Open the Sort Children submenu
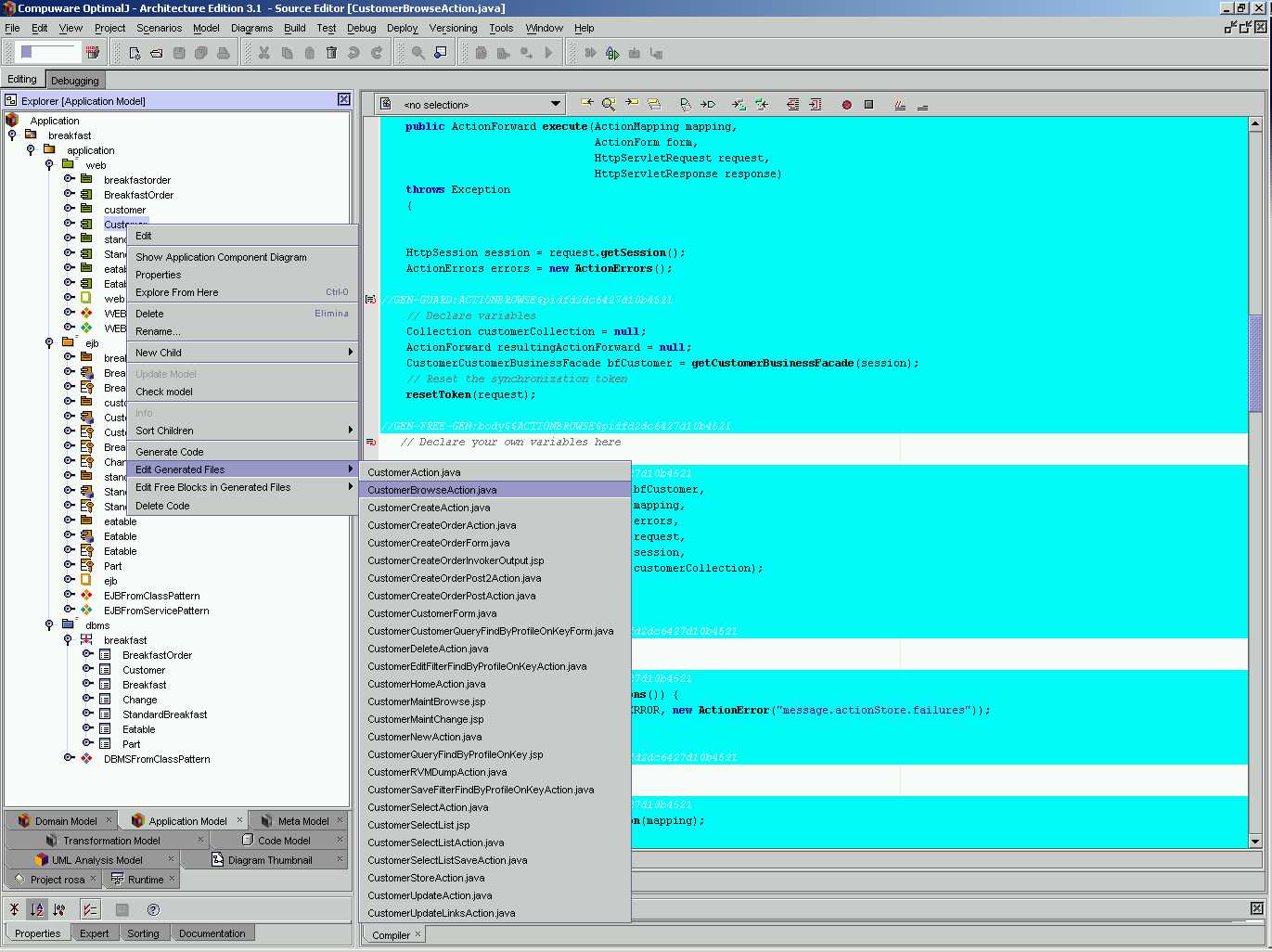 (x=243, y=431)
